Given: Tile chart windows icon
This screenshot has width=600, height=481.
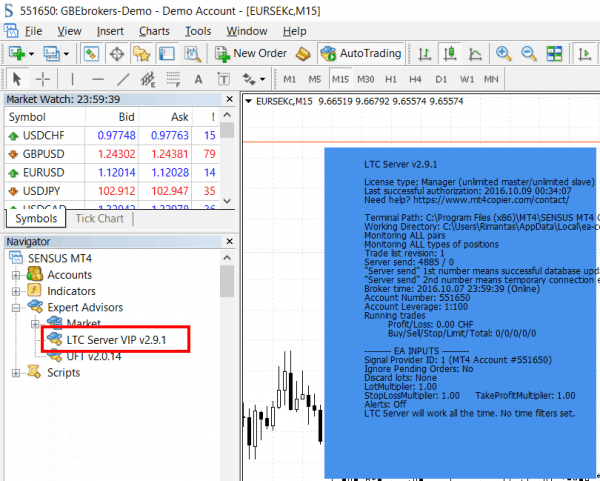Looking at the screenshot, I should tap(554, 54).
